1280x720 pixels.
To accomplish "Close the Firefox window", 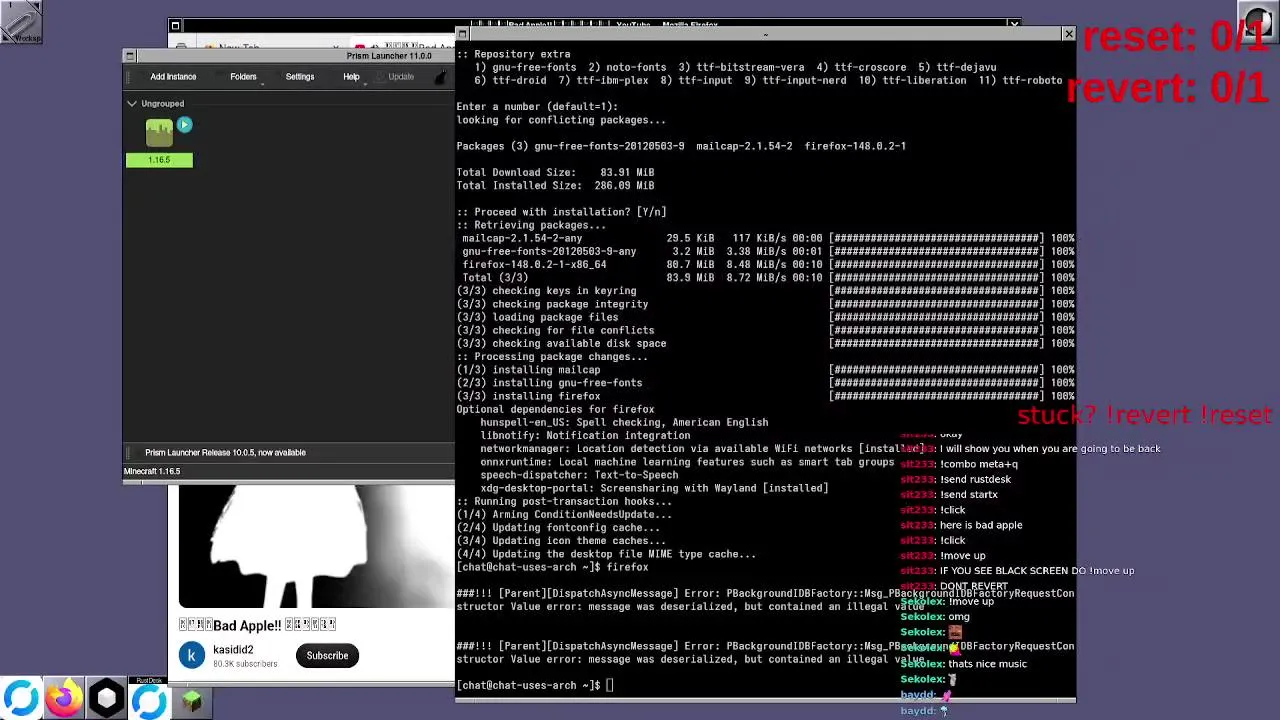I will tap(1014, 24).
